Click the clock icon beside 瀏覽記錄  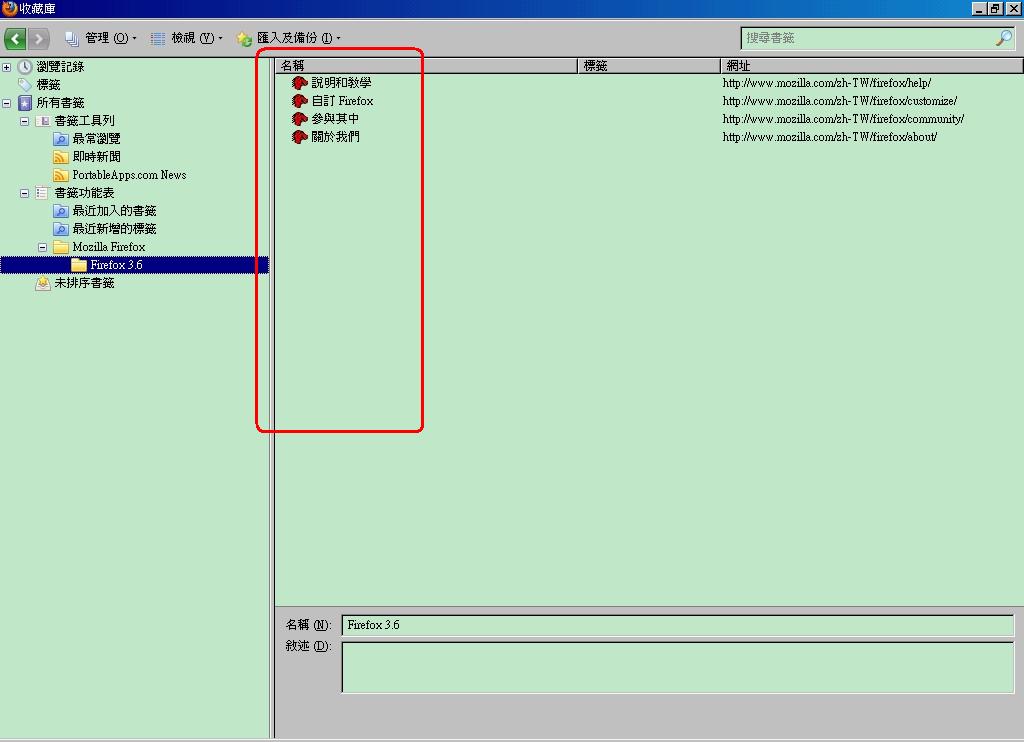click(x=25, y=67)
